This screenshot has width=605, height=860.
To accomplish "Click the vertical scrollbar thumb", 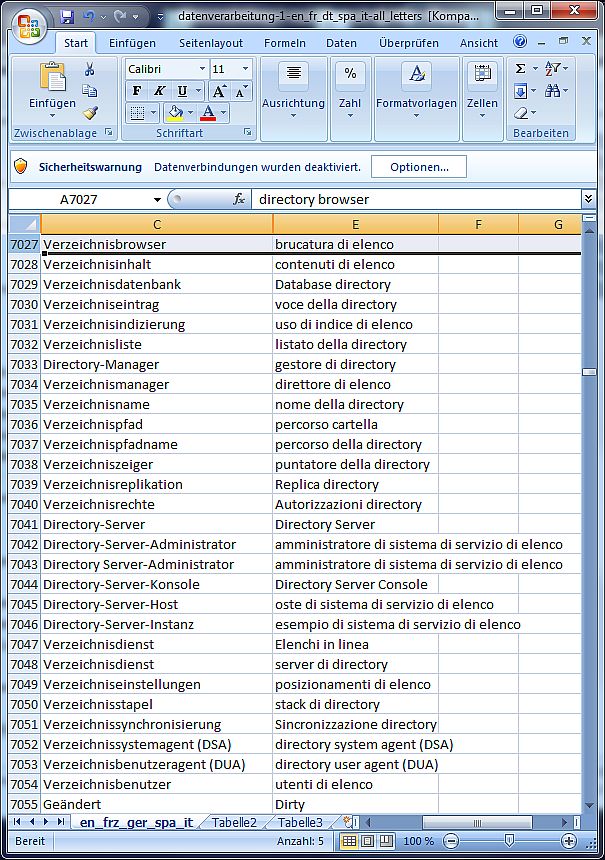I will point(589,372).
